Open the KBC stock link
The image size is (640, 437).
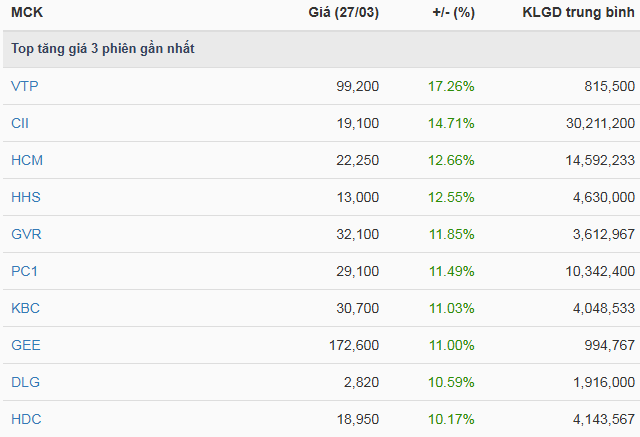(25, 308)
